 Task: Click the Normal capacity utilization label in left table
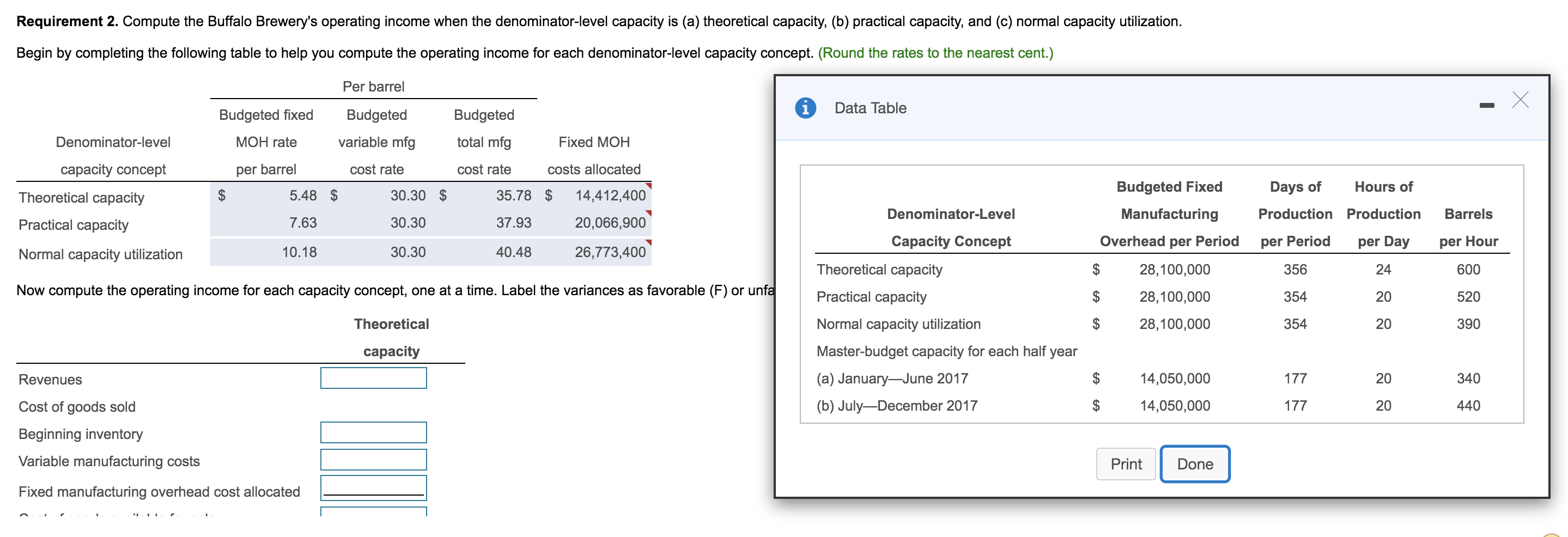click(100, 254)
